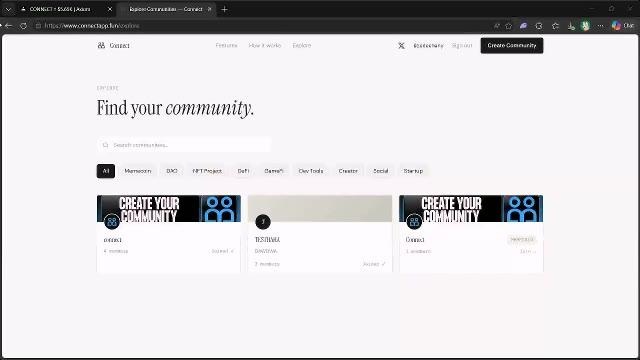
Task: Click the 1 members text on Connect card
Action: pyautogui.click(x=418, y=251)
